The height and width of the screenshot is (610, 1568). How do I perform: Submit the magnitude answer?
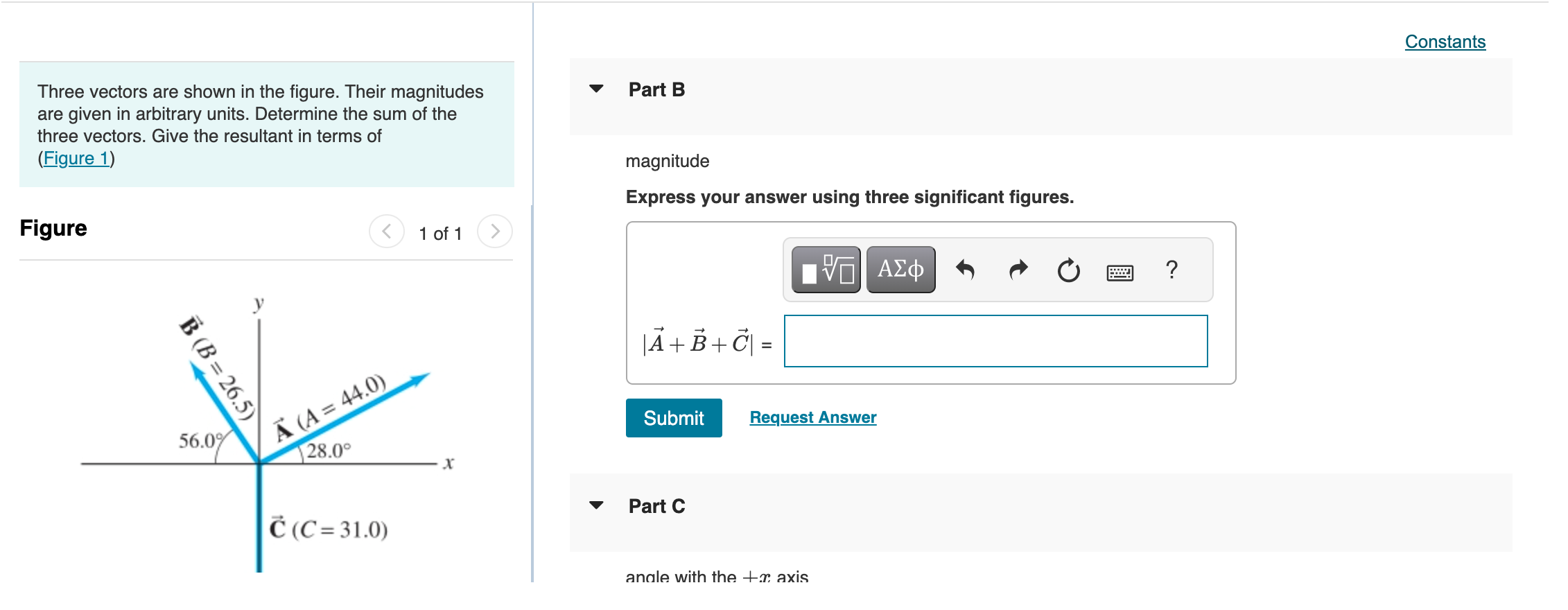pos(673,417)
